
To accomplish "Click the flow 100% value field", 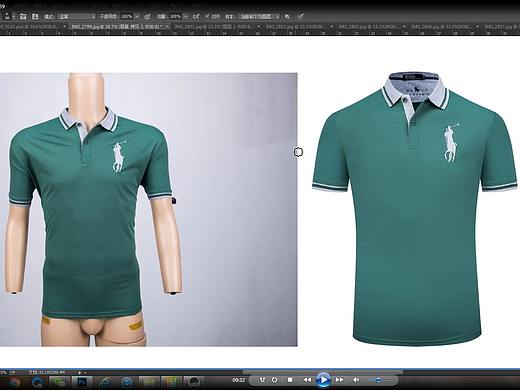I will 176,16.
